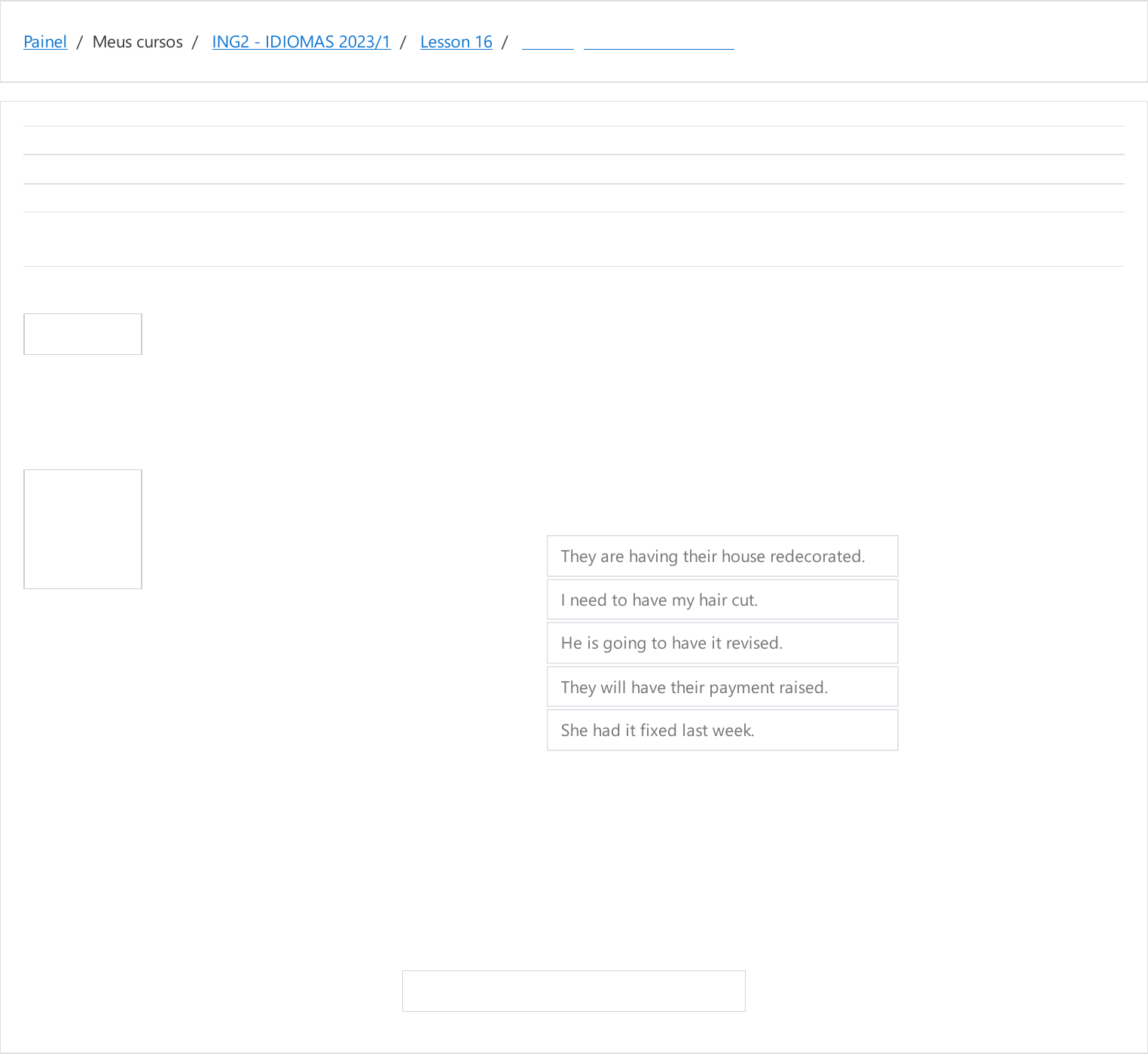The image size is (1148, 1054).
Task: Go to ING2 - IDIOMAS 2023/1 course
Action: tap(301, 42)
